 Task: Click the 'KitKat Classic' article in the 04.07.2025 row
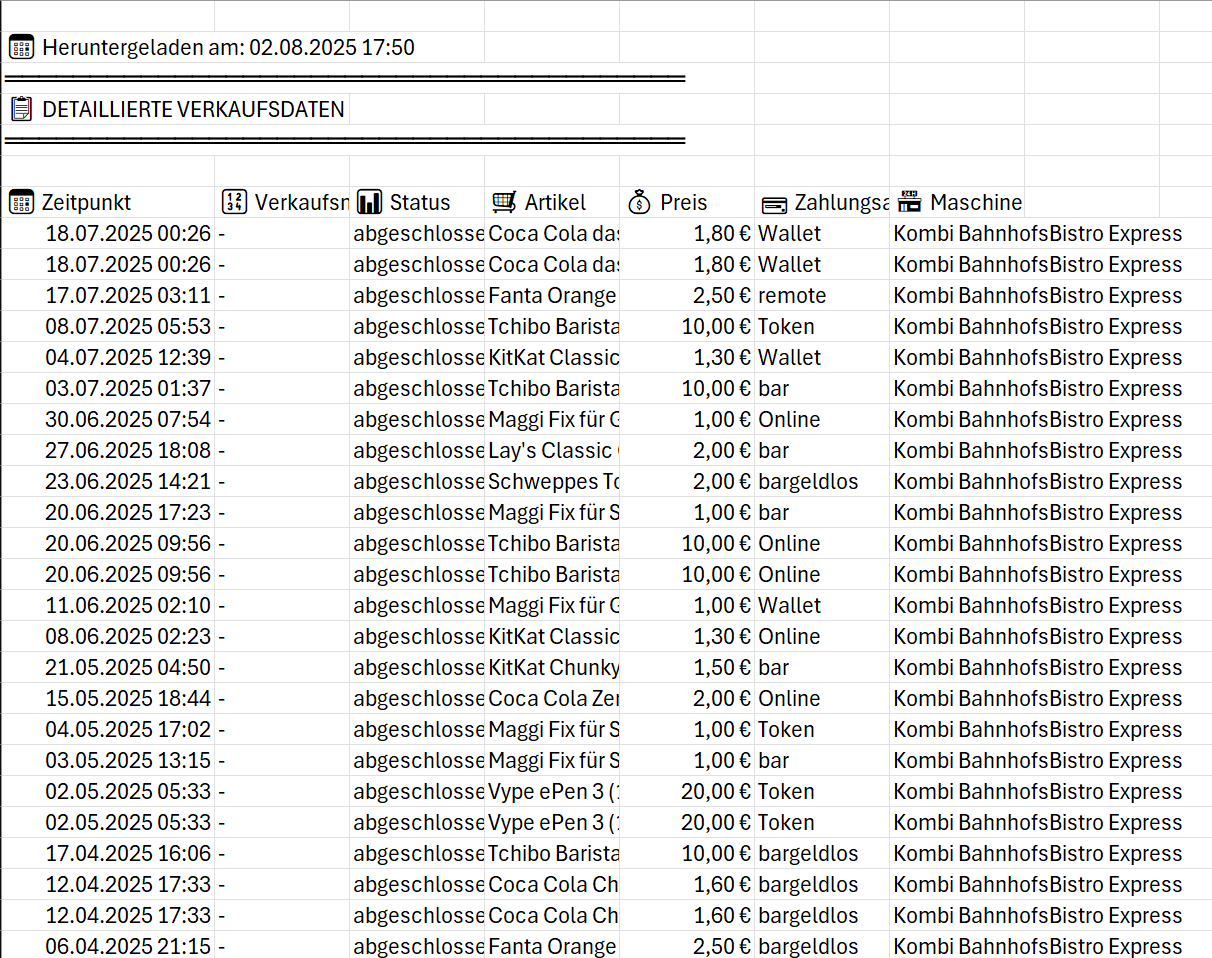click(554, 358)
